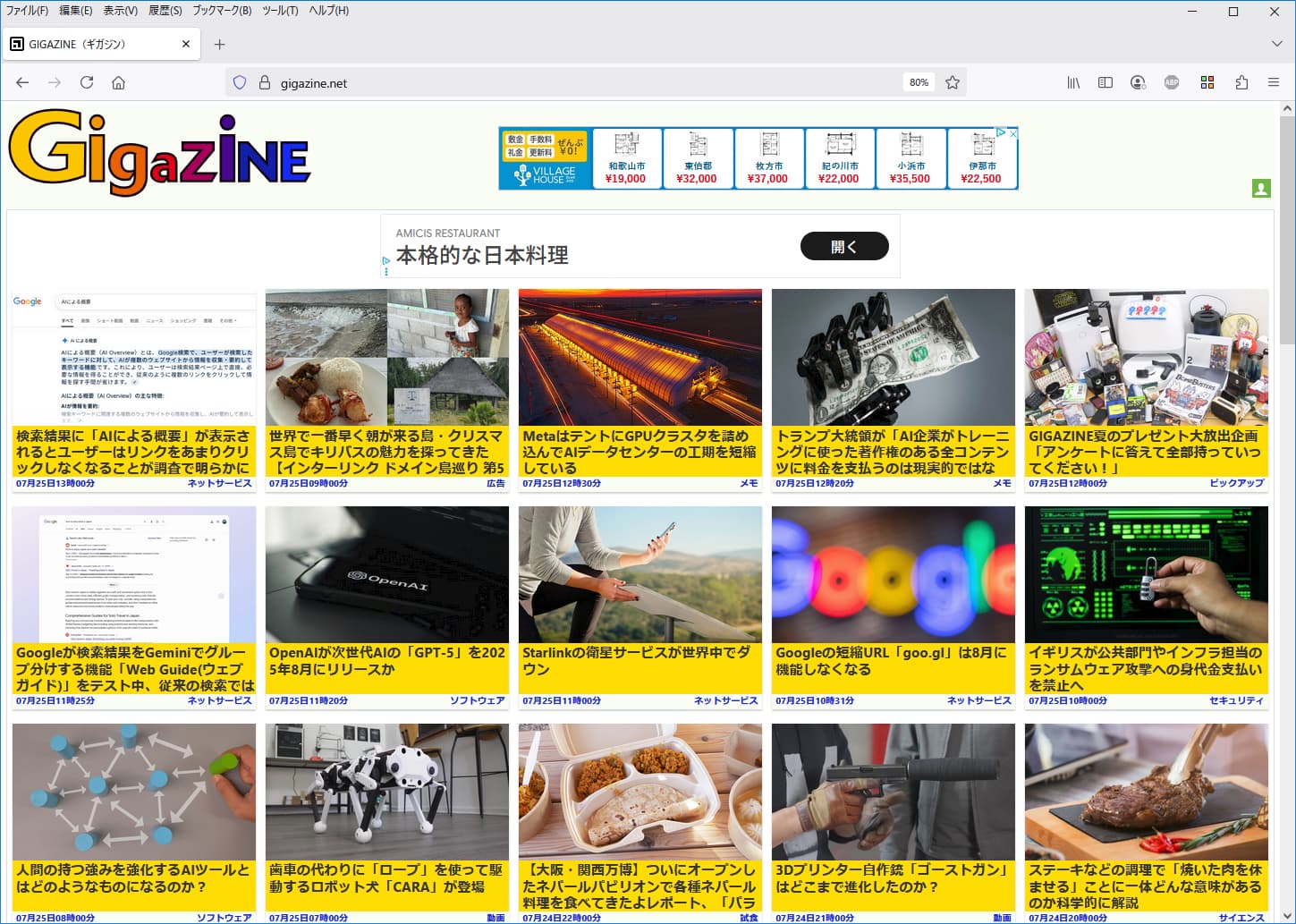1296x924 pixels.
Task: Reload the current page
Action: [x=87, y=82]
